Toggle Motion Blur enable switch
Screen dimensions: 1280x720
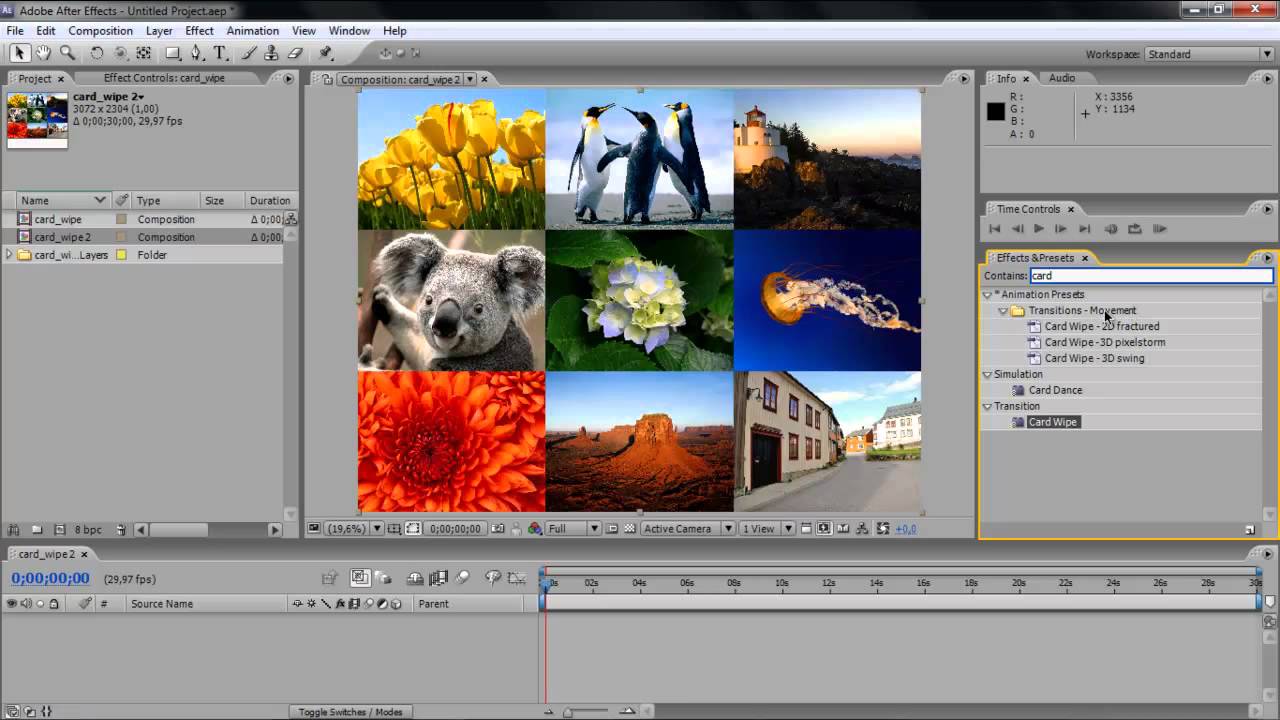tap(462, 578)
